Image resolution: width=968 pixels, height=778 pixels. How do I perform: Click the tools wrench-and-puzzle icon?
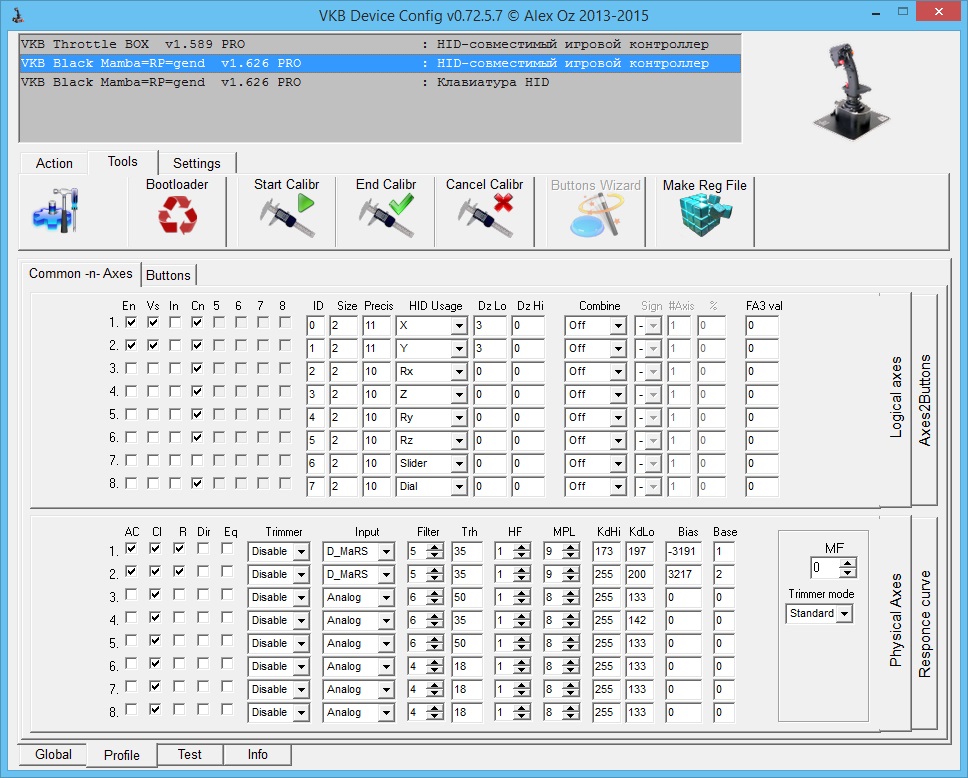coord(56,210)
